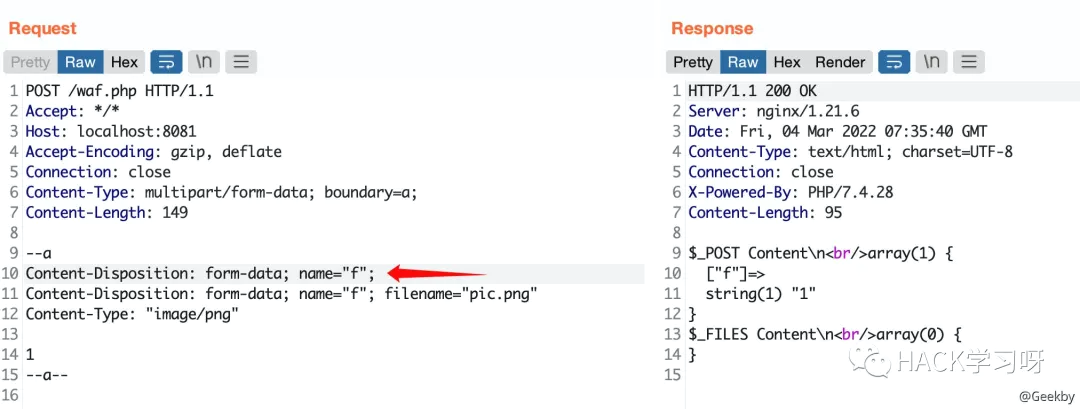The image size is (1080, 409).
Task: Show non-printable \n characters in Request
Action: (x=204, y=62)
